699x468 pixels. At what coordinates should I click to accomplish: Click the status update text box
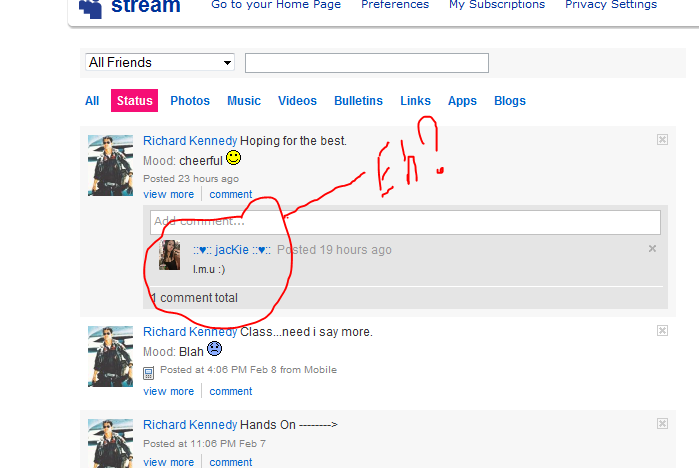tap(366, 63)
